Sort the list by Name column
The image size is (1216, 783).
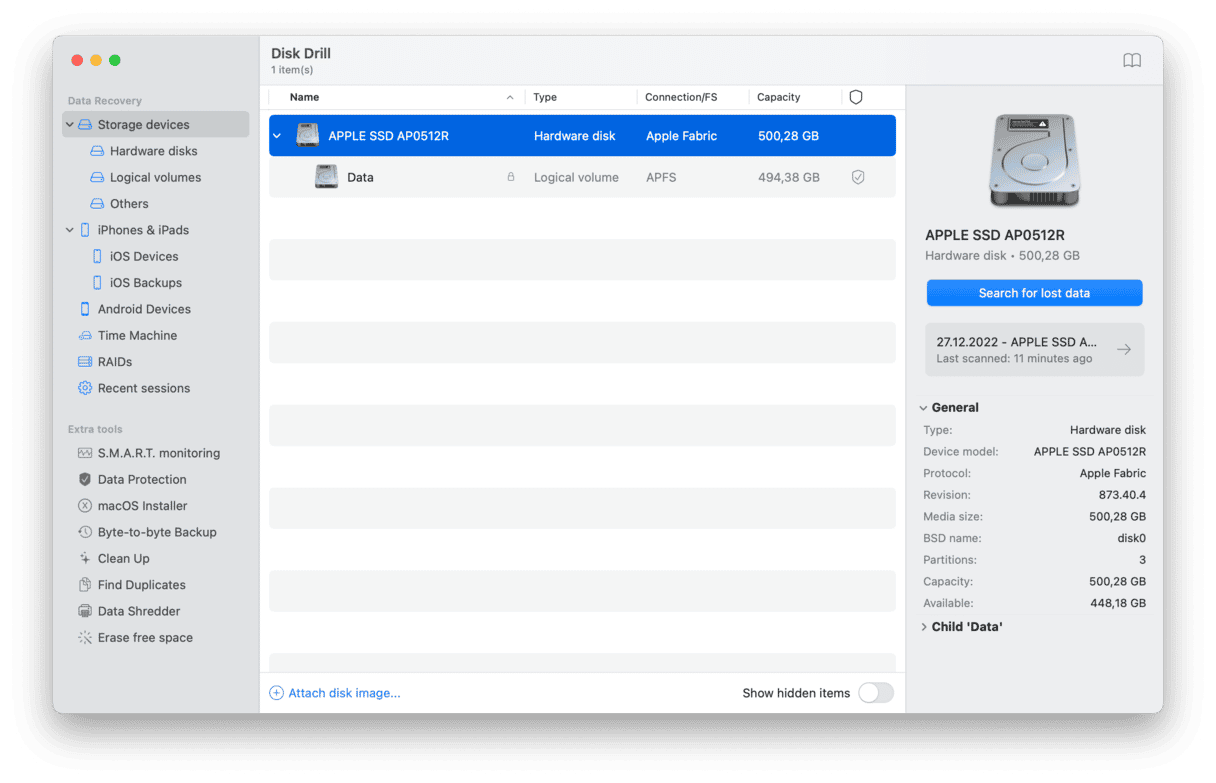tap(304, 97)
